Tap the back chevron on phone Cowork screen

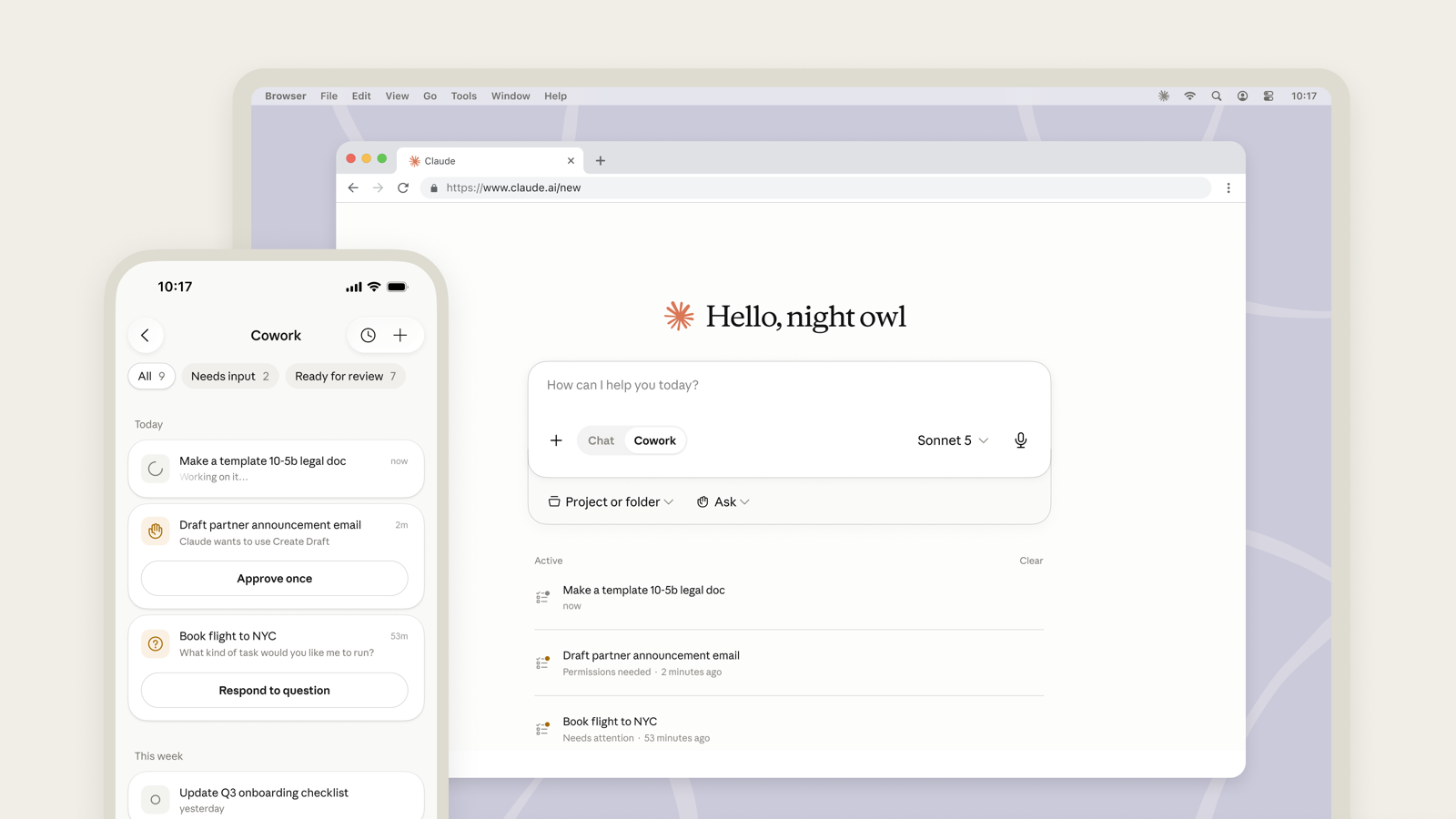146,335
